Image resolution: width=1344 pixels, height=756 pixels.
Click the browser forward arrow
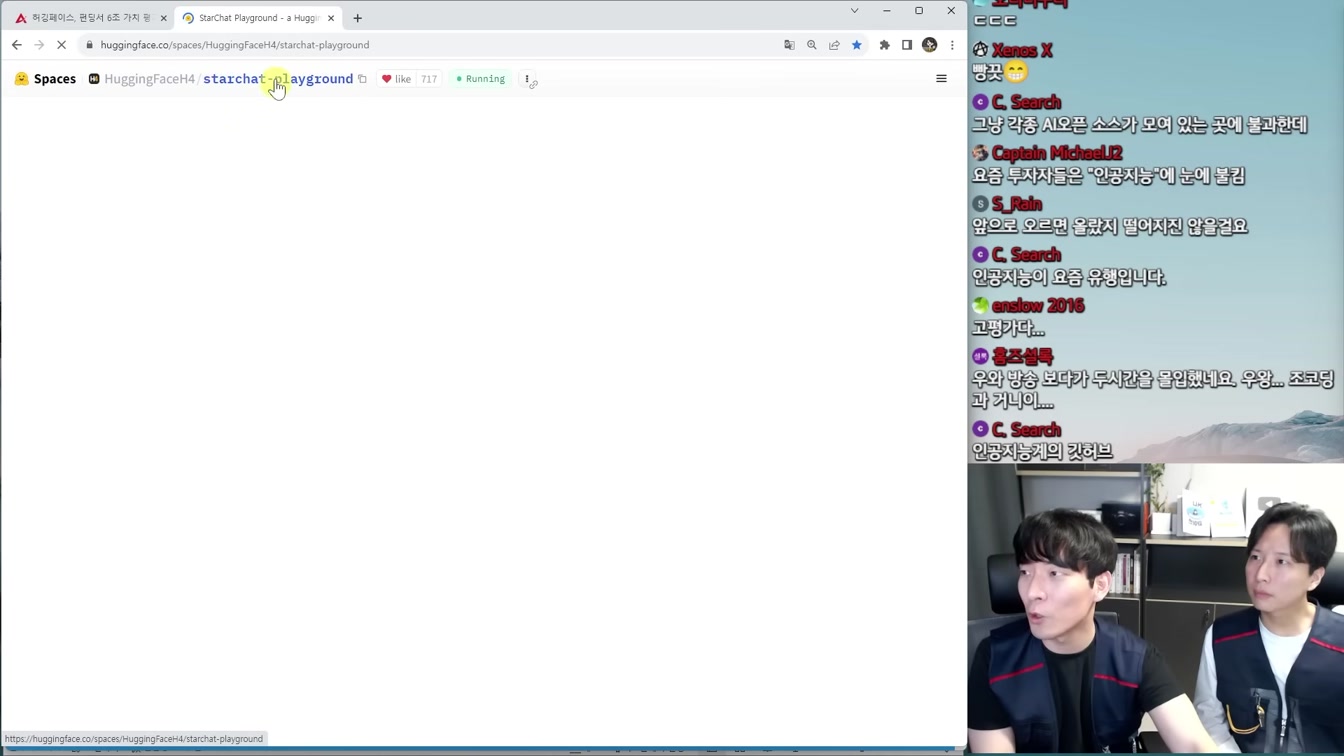[39, 45]
